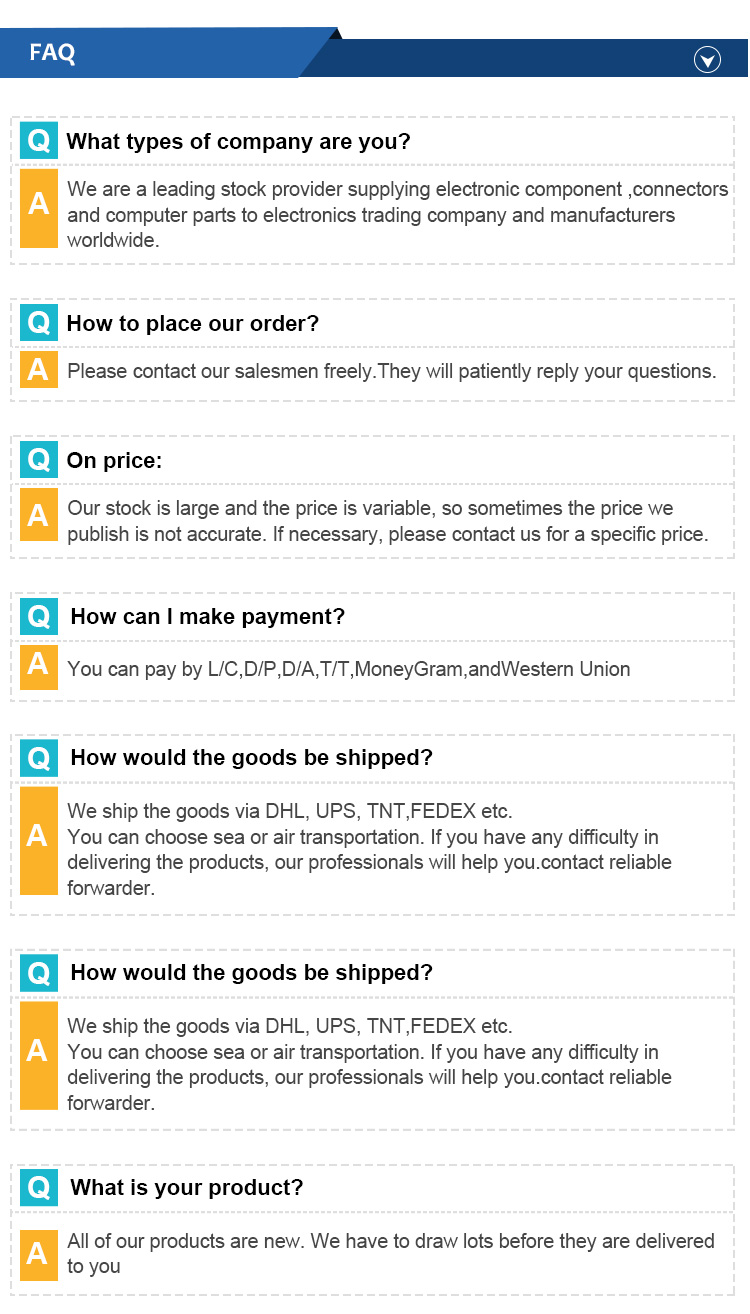Open the "On price:" question heading

point(114,461)
